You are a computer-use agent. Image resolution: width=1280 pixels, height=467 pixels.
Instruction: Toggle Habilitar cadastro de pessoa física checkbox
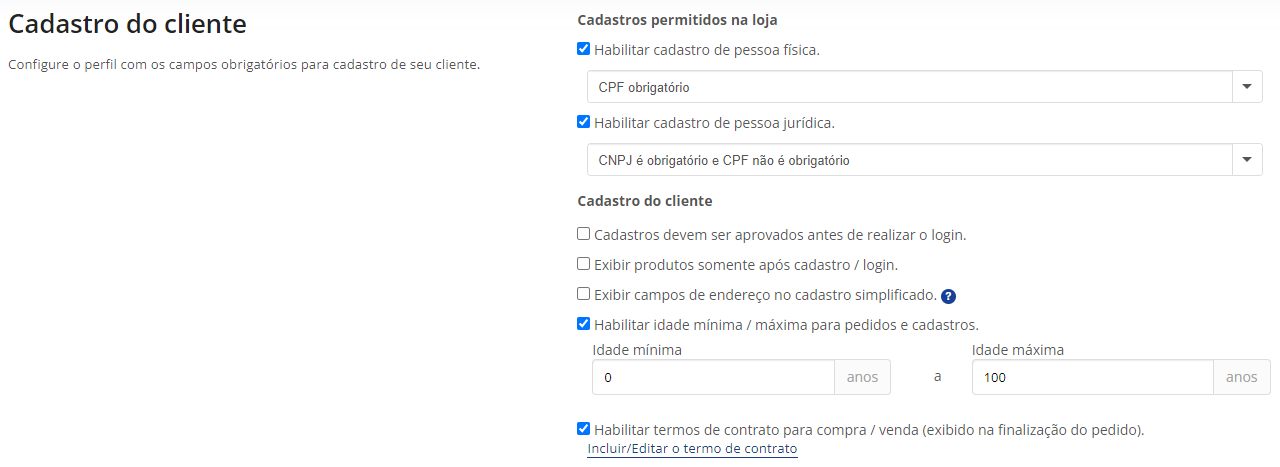coord(584,48)
